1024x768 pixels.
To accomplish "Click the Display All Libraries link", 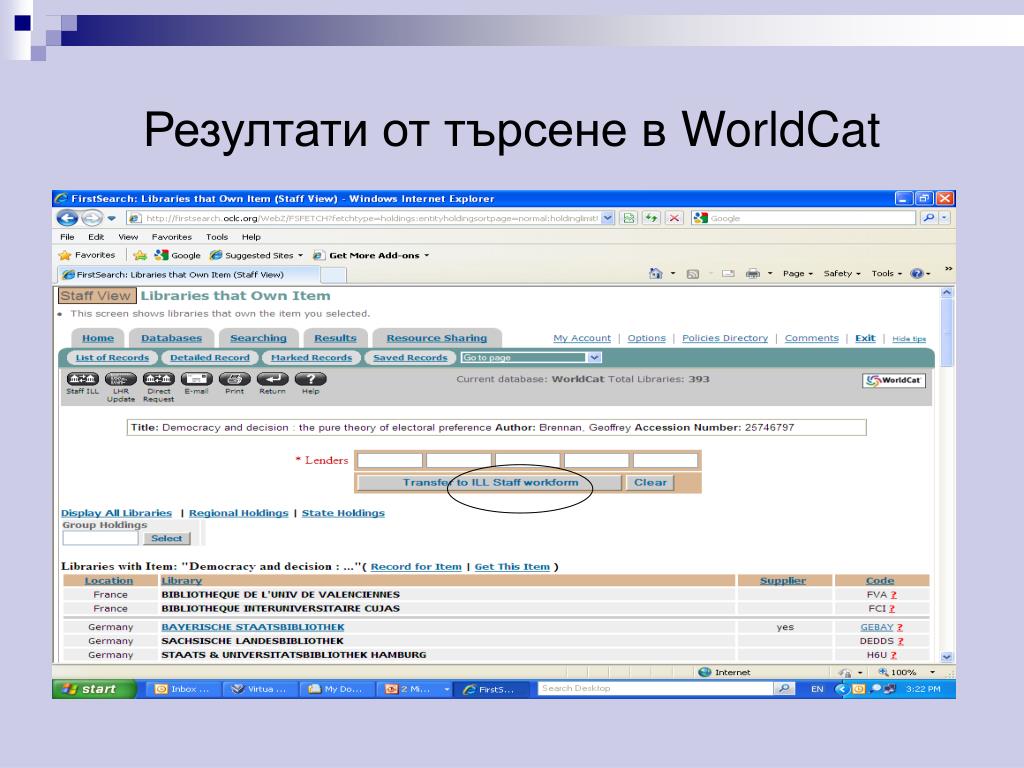I will (116, 513).
